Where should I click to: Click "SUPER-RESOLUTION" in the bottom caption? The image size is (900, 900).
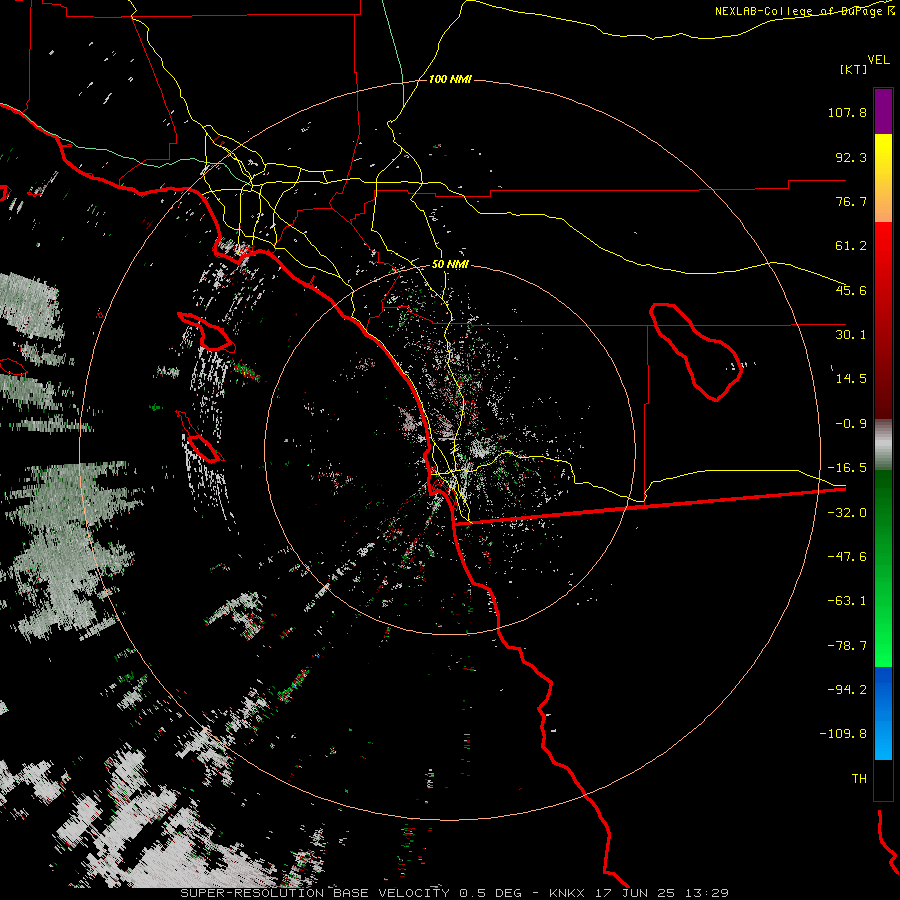click(x=252, y=893)
